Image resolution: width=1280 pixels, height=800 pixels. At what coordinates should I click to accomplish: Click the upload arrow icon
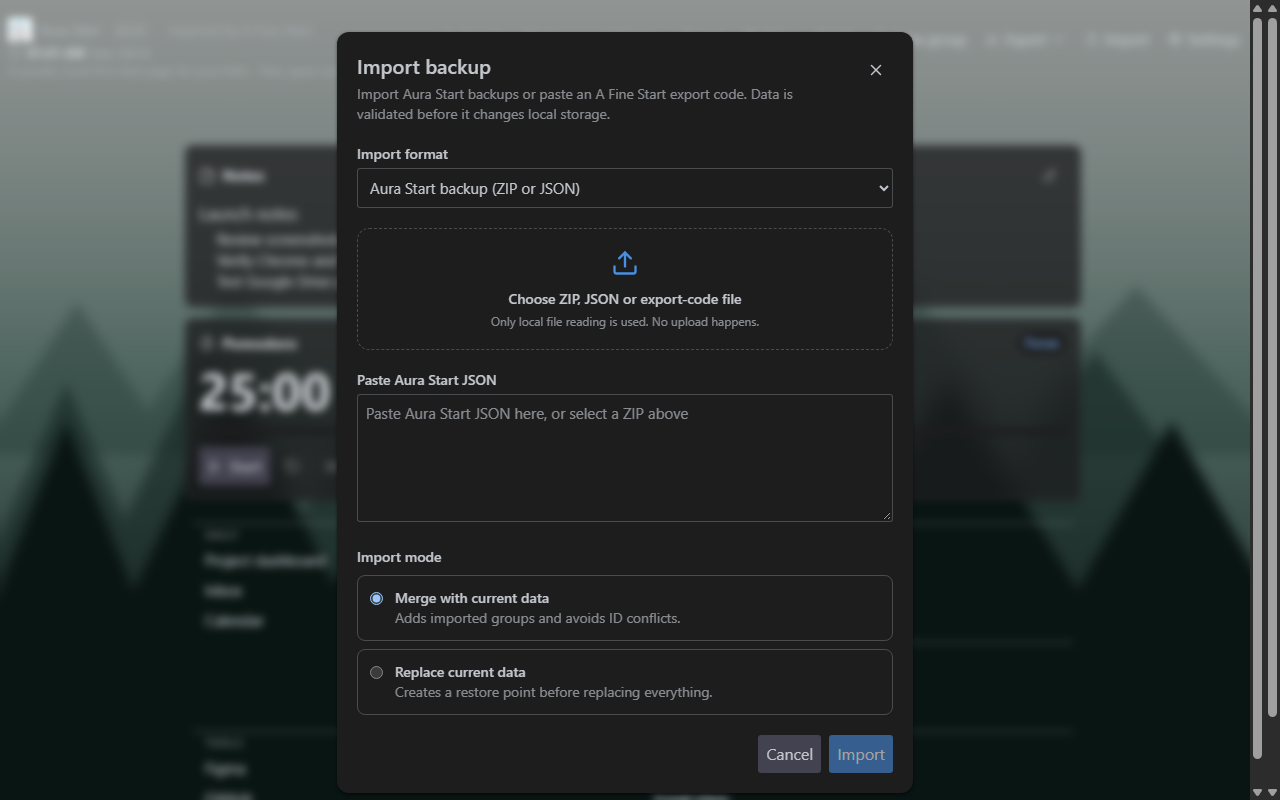624,263
